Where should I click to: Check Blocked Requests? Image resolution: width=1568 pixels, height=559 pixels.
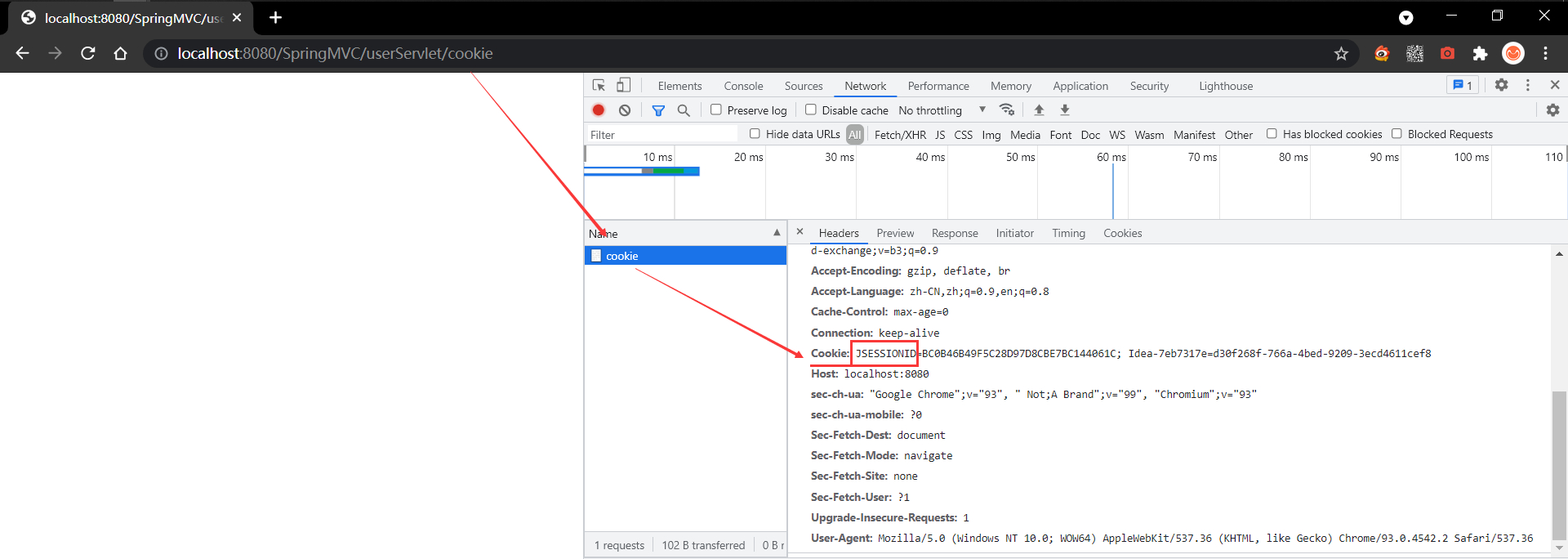pos(1396,134)
